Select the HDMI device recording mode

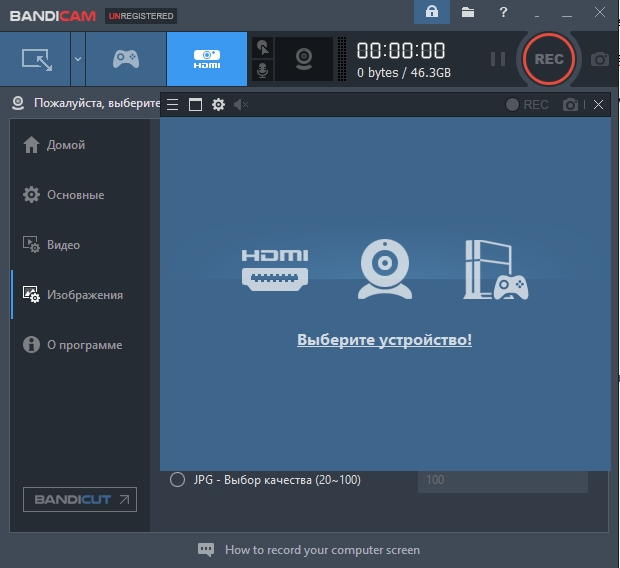click(207, 59)
